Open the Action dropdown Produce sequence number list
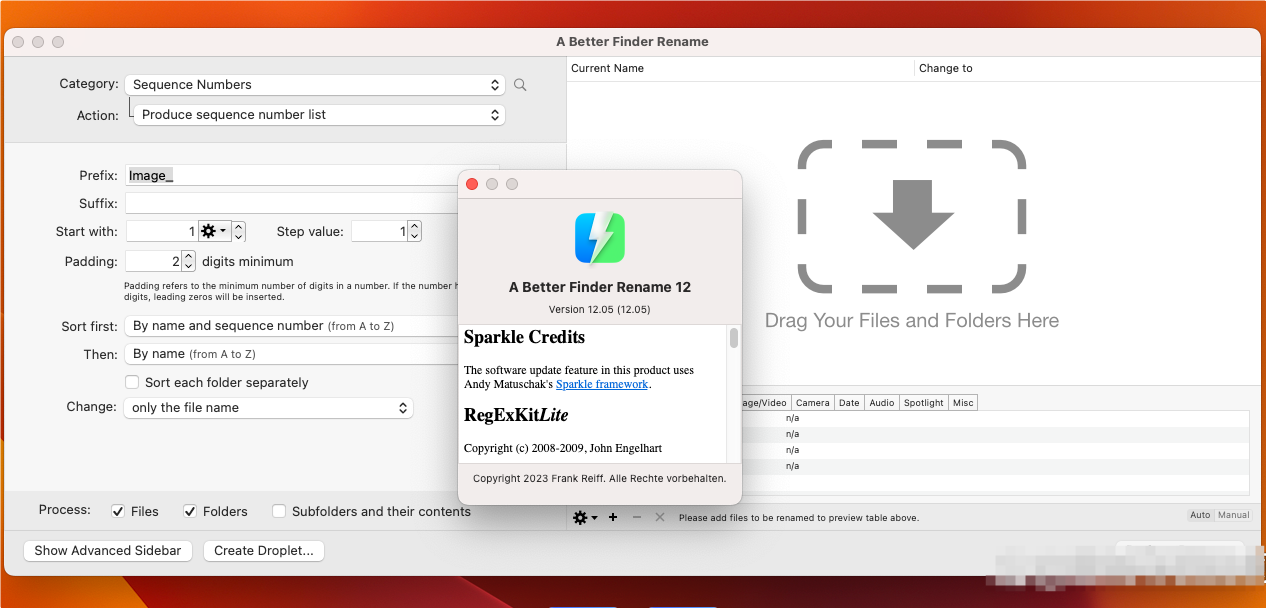Image resolution: width=1266 pixels, height=608 pixels. [319, 115]
